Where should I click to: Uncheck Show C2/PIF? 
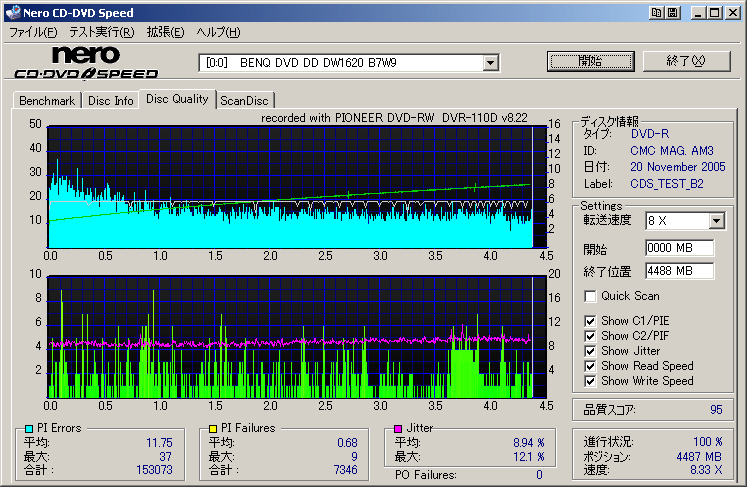pyautogui.click(x=590, y=336)
